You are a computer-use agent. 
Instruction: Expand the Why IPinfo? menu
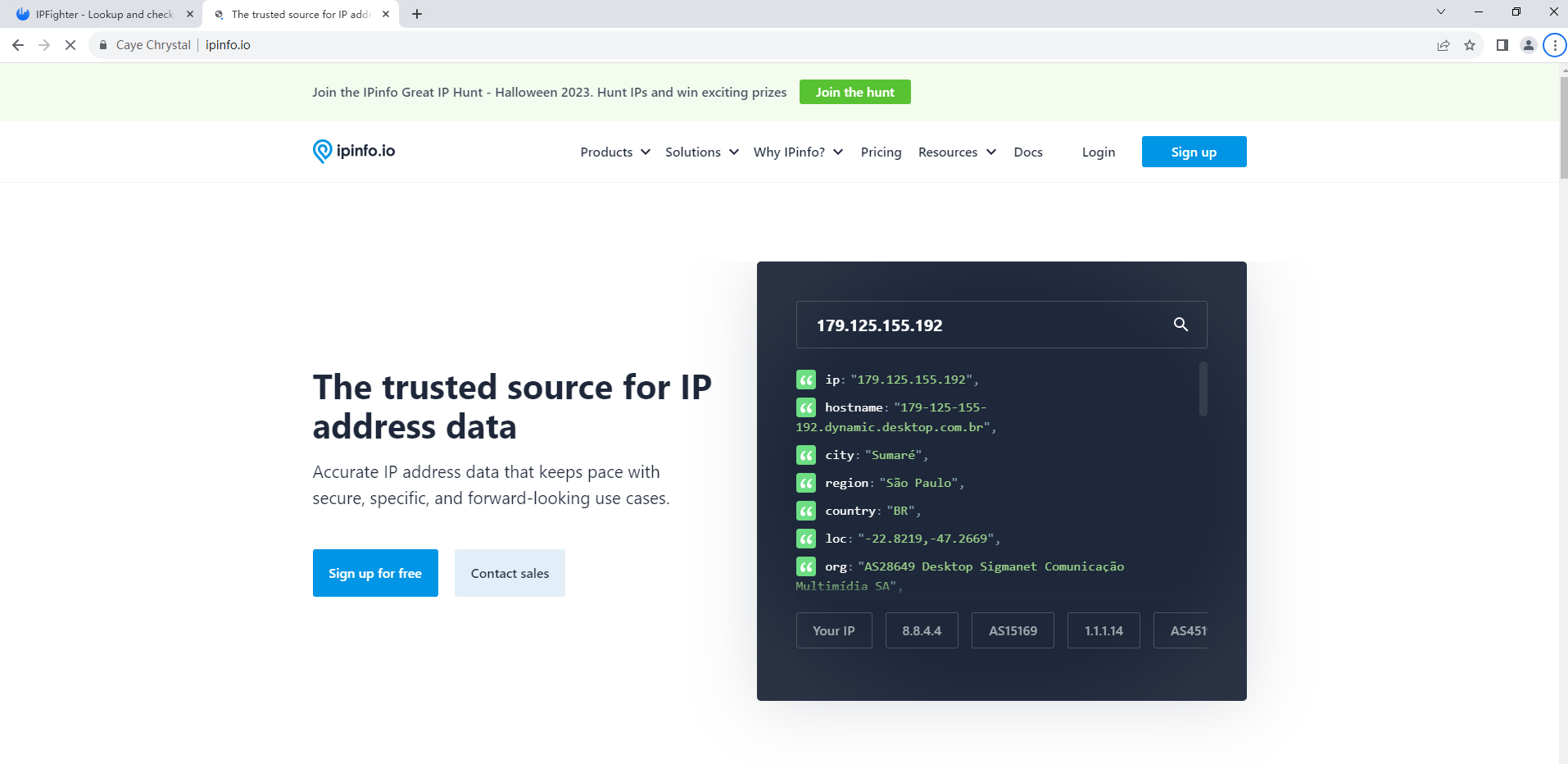click(x=799, y=152)
